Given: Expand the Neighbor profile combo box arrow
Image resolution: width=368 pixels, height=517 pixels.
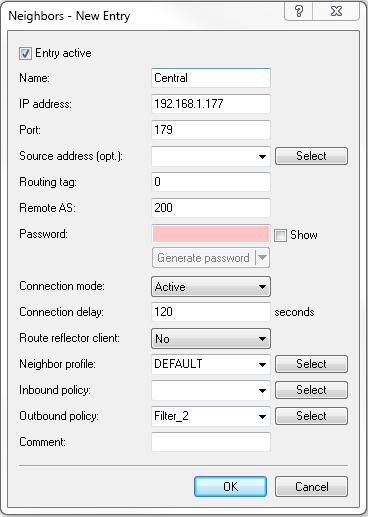Looking at the screenshot, I should [x=263, y=364].
